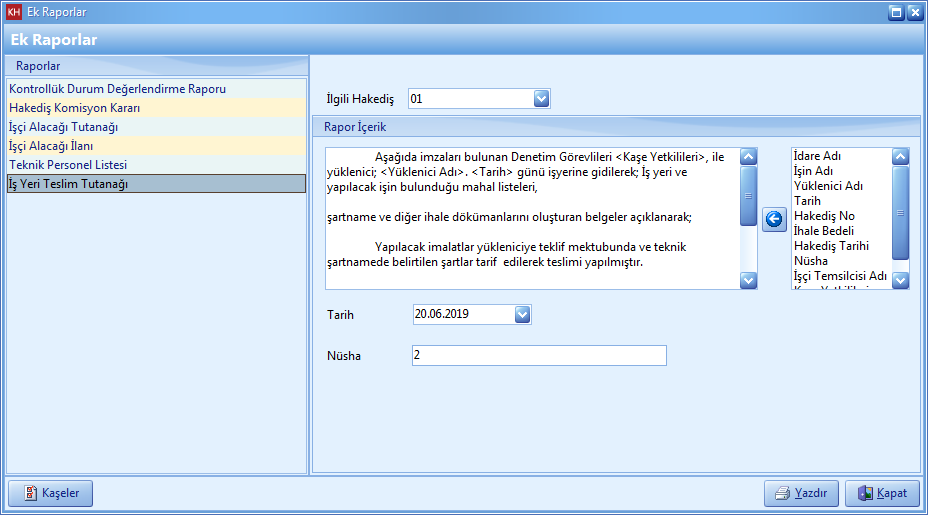Select Kontrollük Durum Değerlendirme Raporu report
Viewport: 928px width, 515px height.
(x=117, y=89)
